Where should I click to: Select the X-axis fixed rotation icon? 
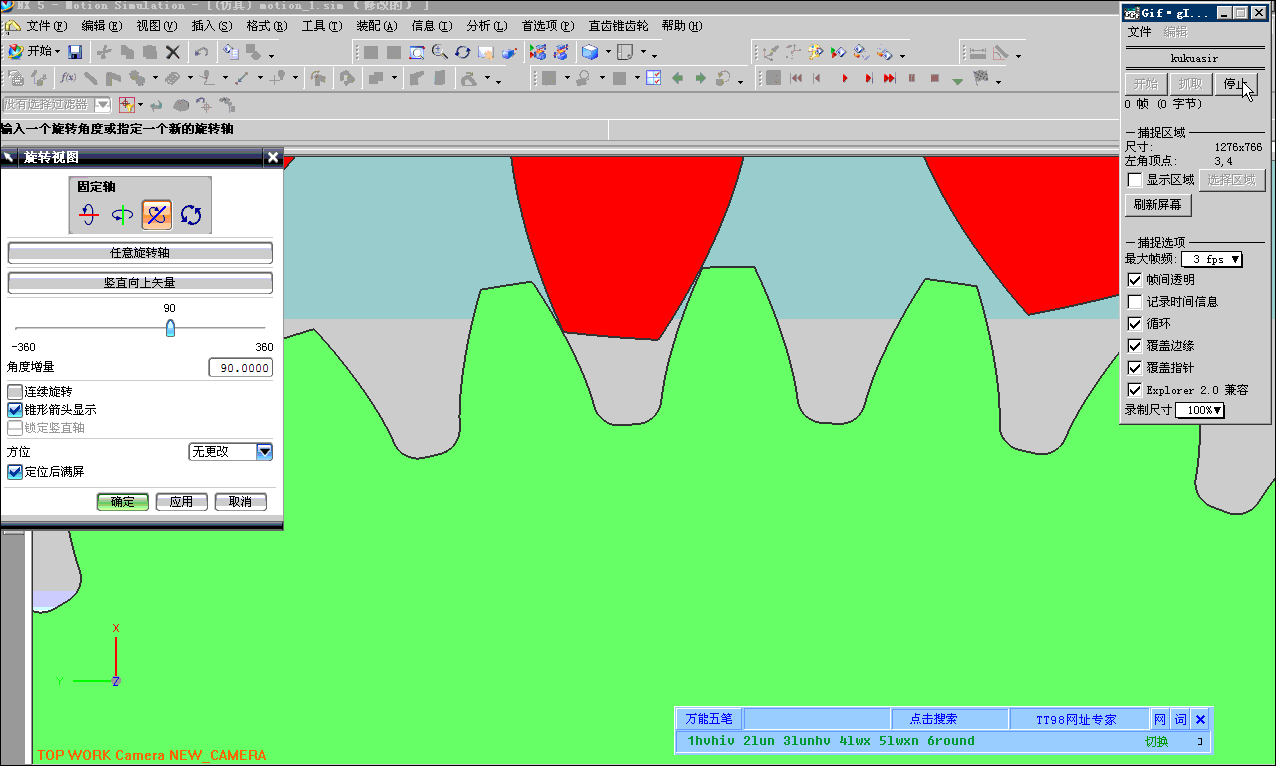coord(89,213)
